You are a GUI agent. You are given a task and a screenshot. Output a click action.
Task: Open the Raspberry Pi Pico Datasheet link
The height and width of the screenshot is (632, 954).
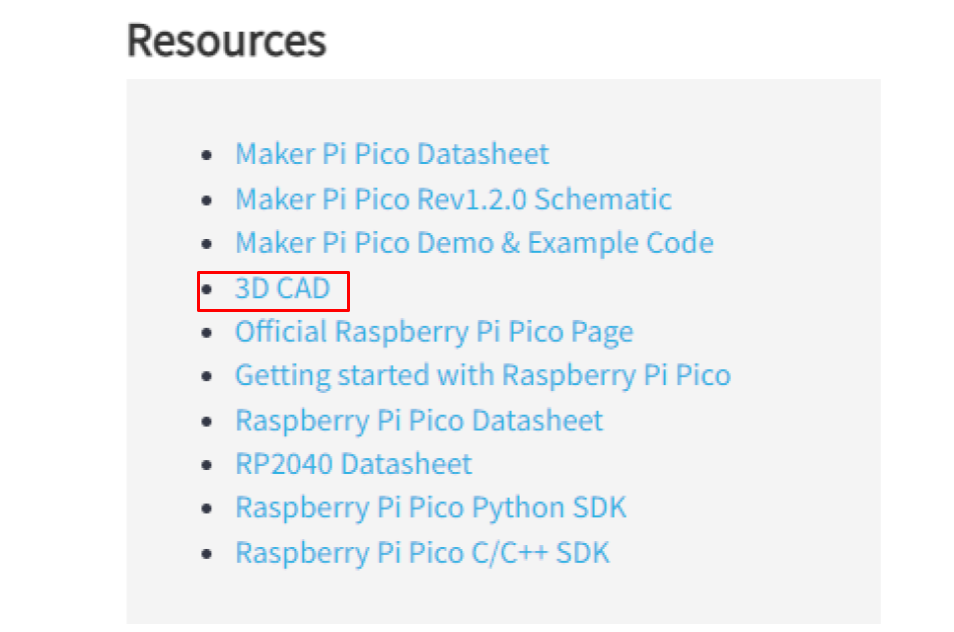(x=418, y=420)
